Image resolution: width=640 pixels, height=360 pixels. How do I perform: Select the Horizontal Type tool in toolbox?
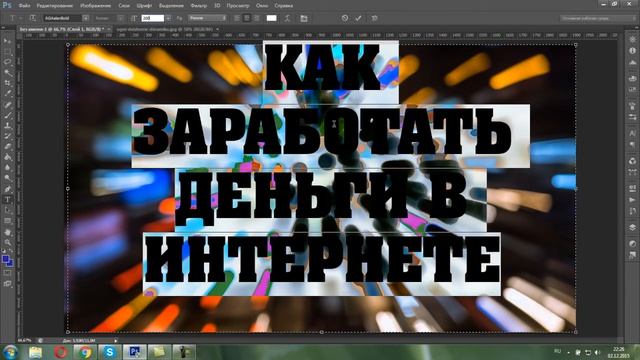coord(7,200)
